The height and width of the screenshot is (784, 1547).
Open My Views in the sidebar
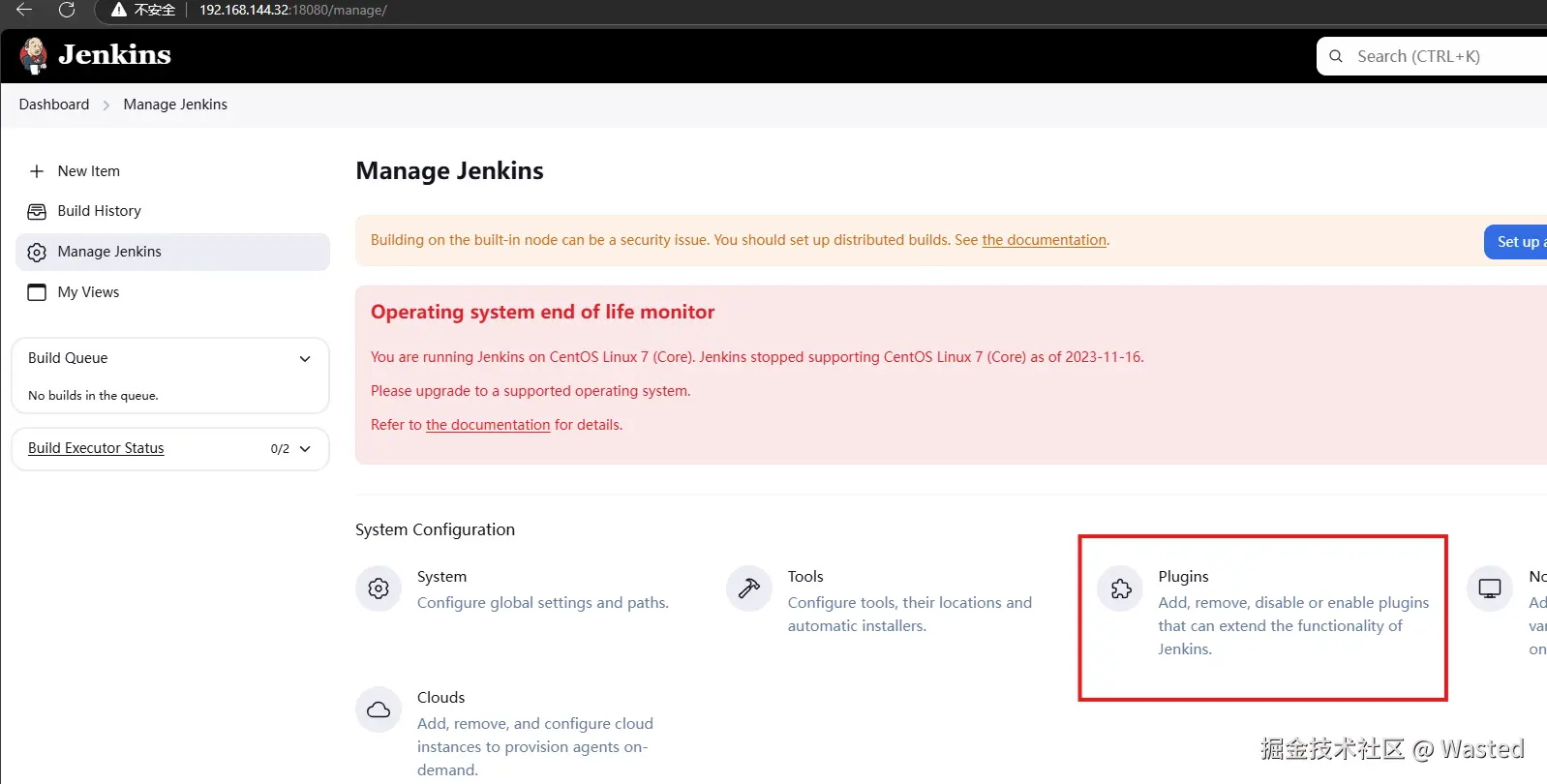[x=172, y=292]
